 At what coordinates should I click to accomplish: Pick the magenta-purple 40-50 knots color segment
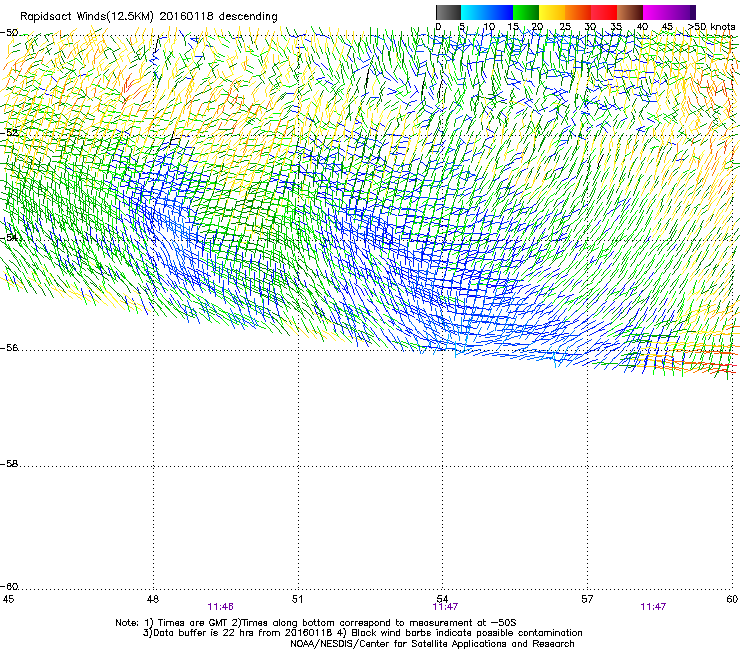669,12
